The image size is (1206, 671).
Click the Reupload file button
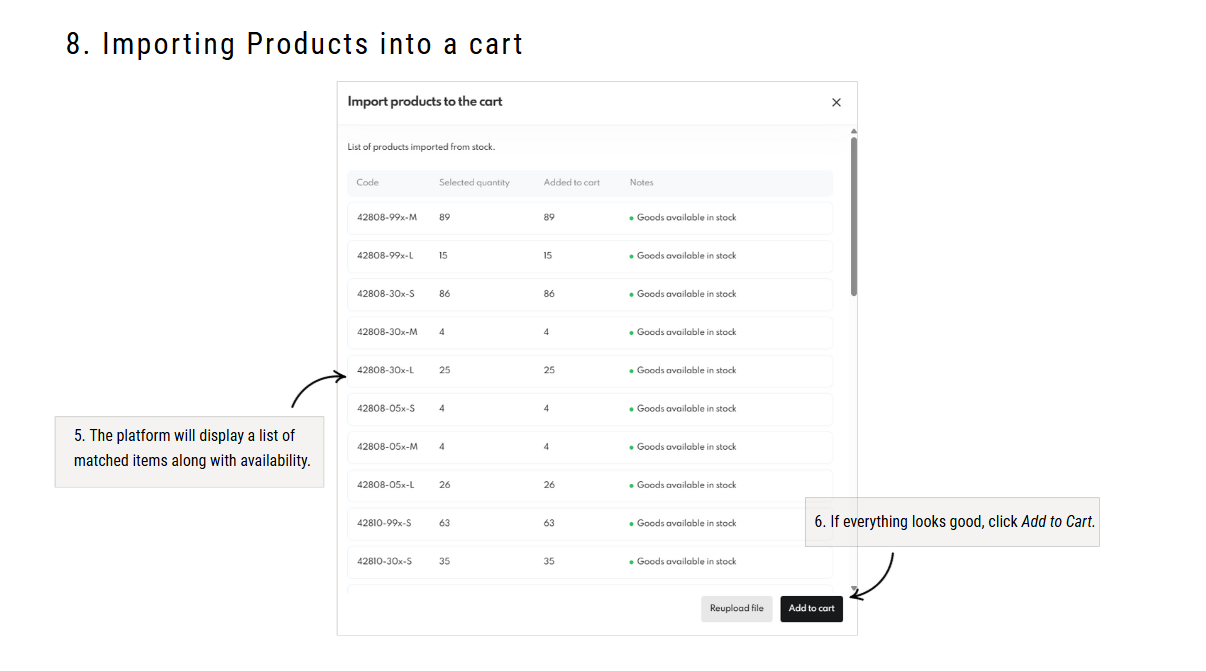click(736, 608)
